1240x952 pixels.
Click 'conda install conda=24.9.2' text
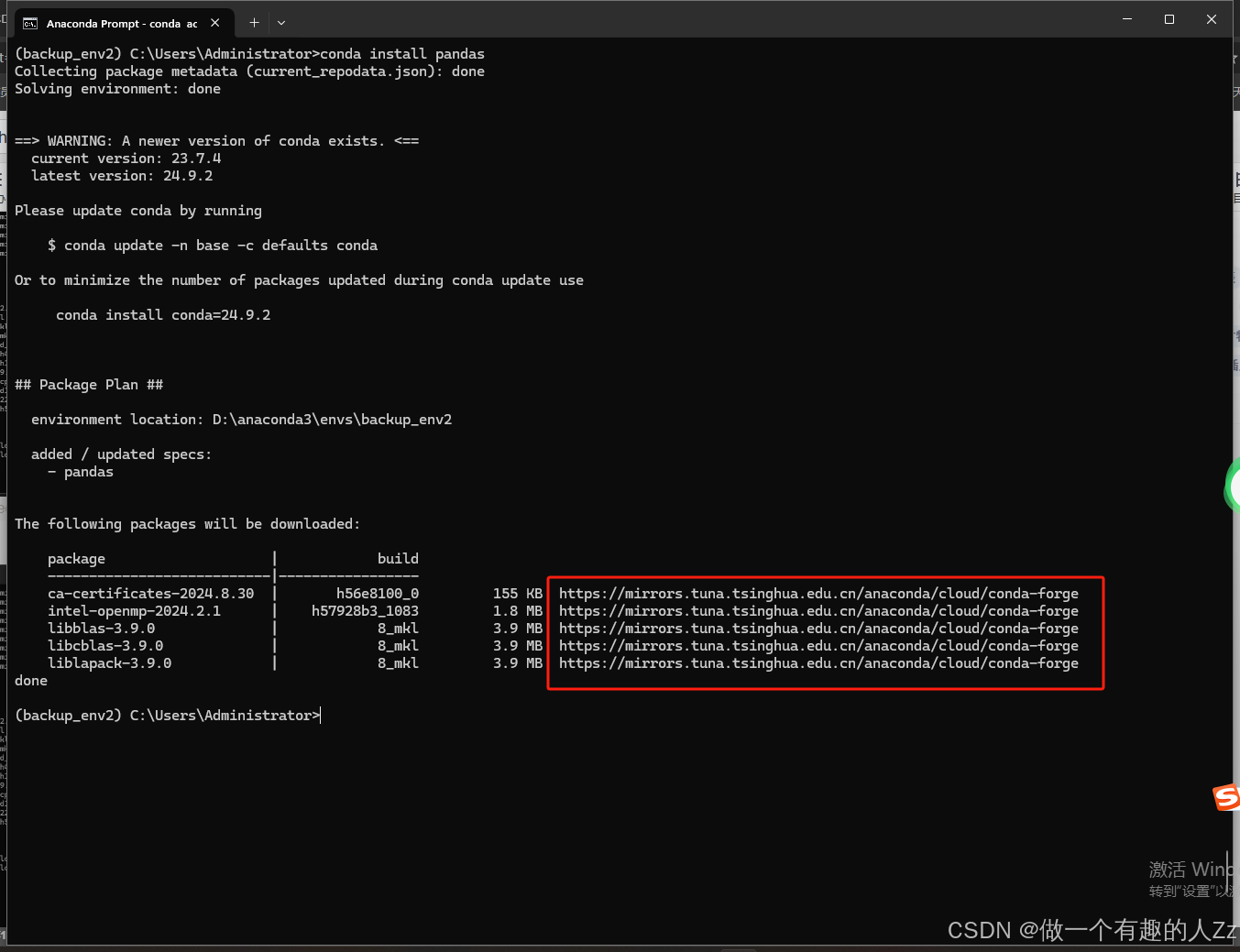pos(163,315)
